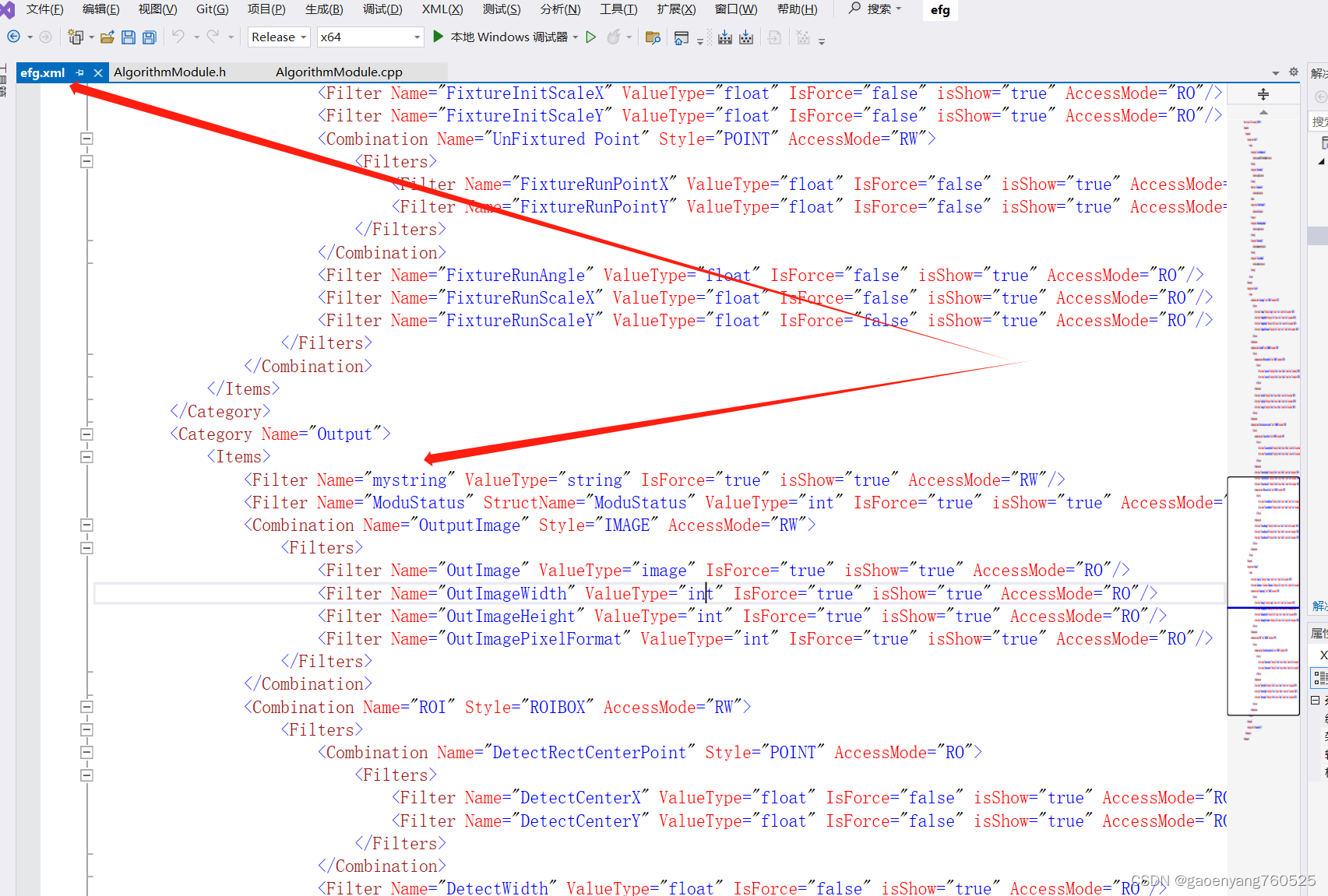Pin the efg.xml tab
Image resolution: width=1328 pixels, height=896 pixels.
(x=79, y=72)
